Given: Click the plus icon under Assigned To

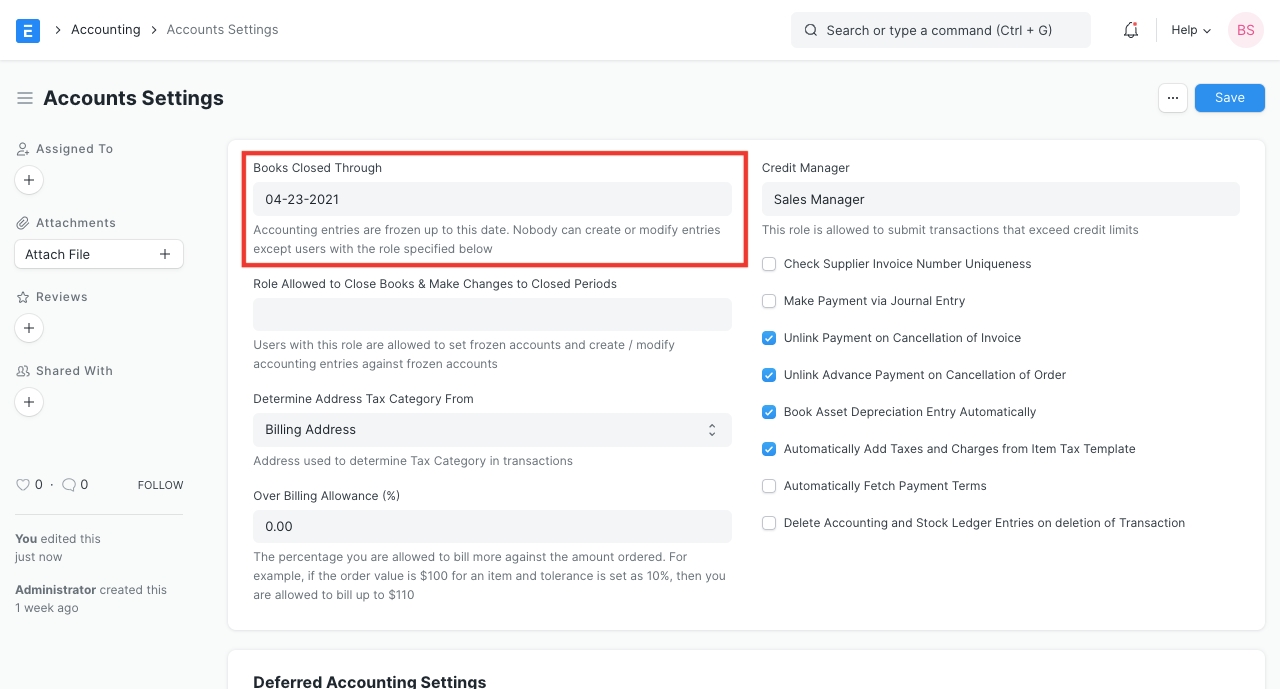Looking at the screenshot, I should point(29,181).
